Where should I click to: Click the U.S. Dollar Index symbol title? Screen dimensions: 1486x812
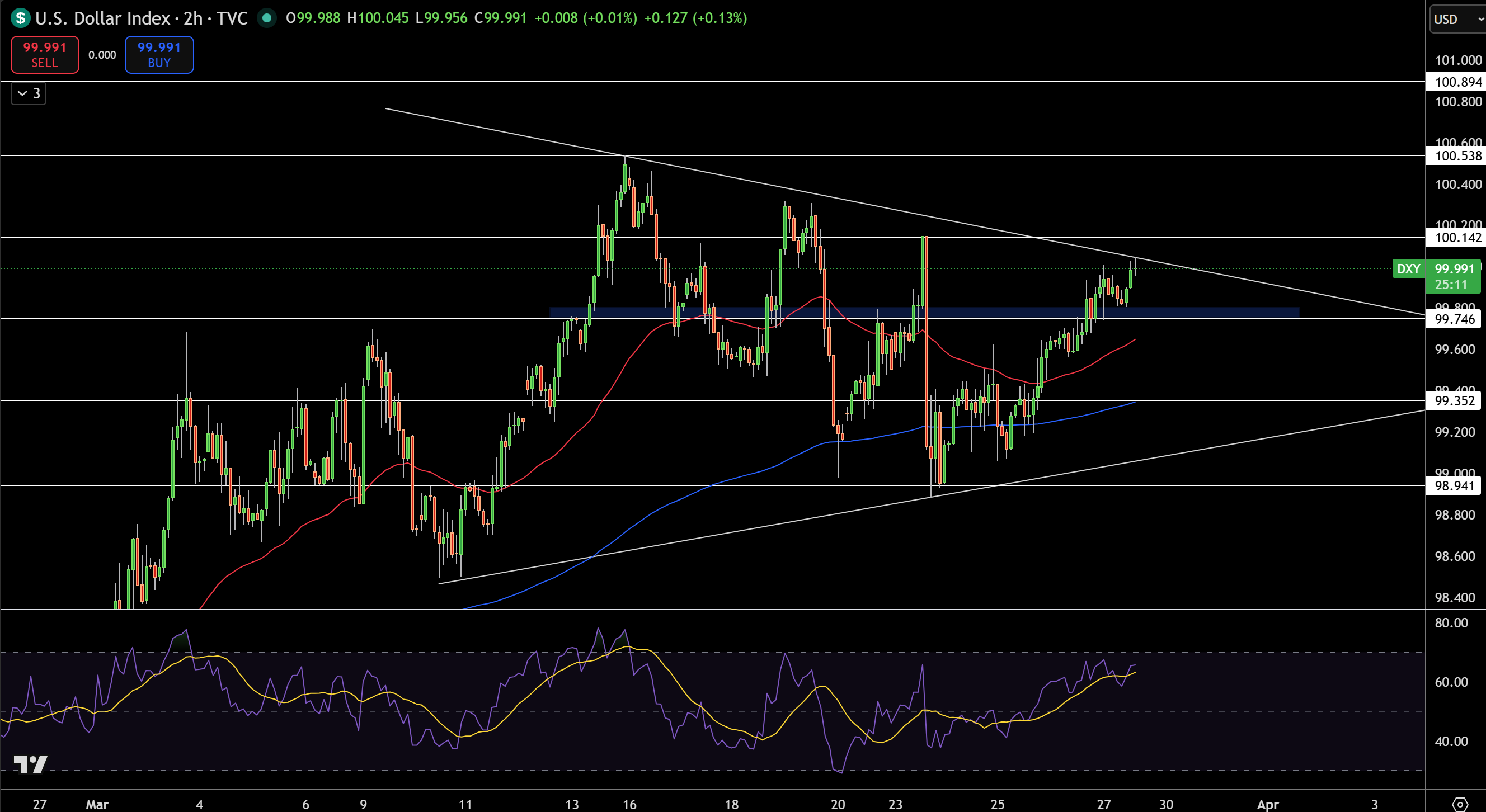103,18
